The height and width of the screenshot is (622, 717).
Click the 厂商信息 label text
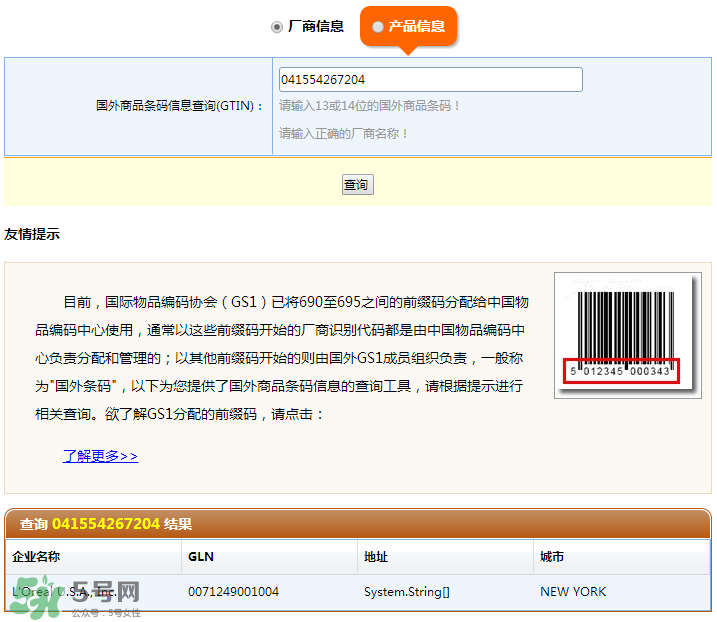pos(316,27)
